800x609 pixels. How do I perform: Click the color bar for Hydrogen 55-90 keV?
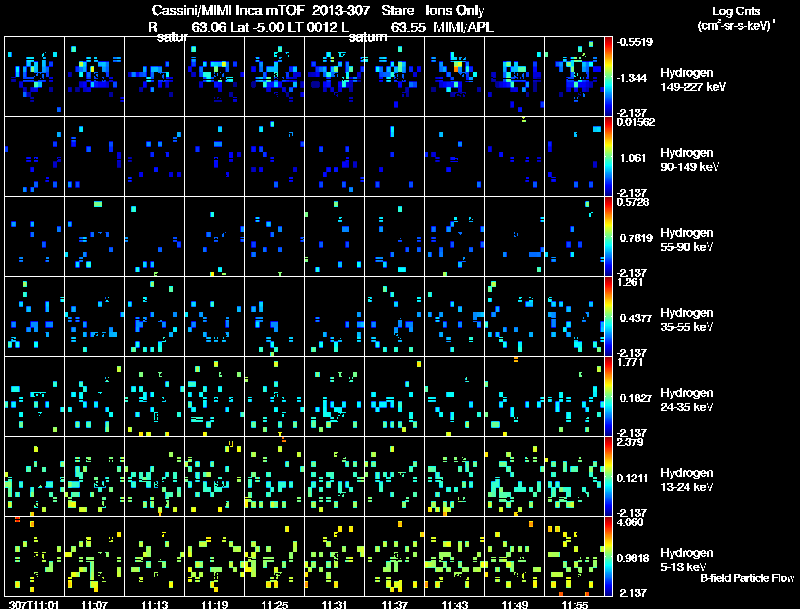pyautogui.click(x=608, y=237)
